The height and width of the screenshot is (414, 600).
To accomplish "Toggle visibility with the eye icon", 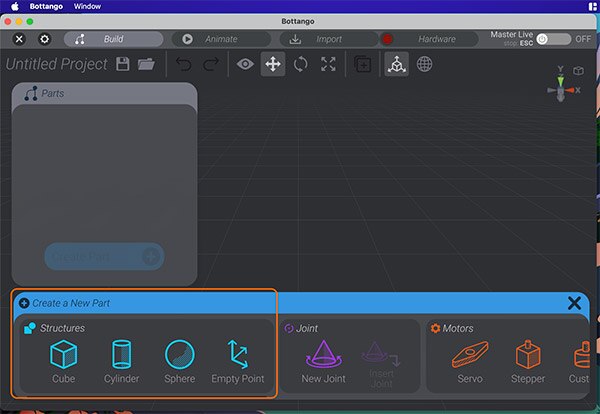I will pos(245,64).
